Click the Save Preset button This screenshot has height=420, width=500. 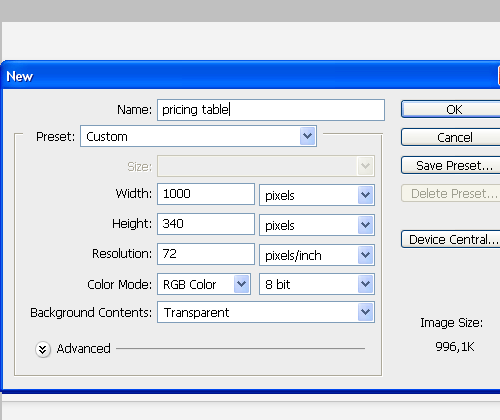451,165
